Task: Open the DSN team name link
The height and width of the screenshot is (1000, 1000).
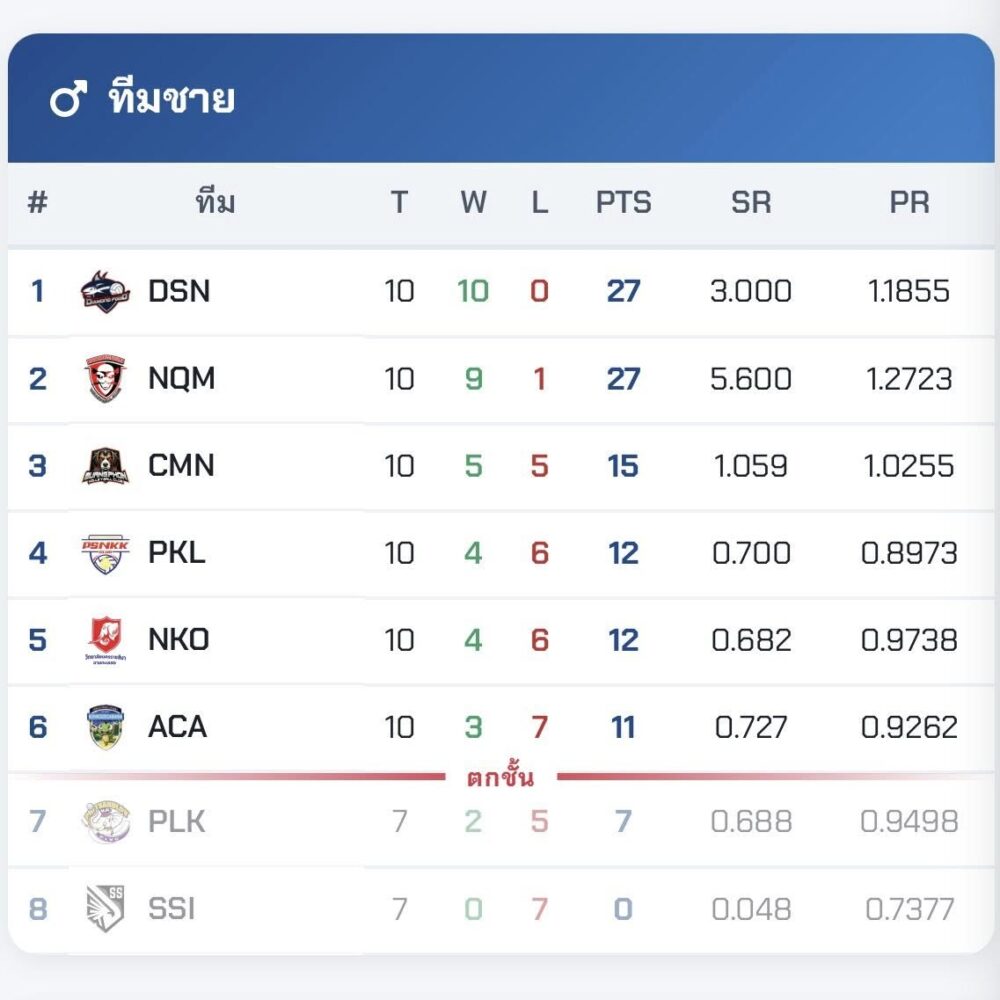Action: [x=179, y=292]
